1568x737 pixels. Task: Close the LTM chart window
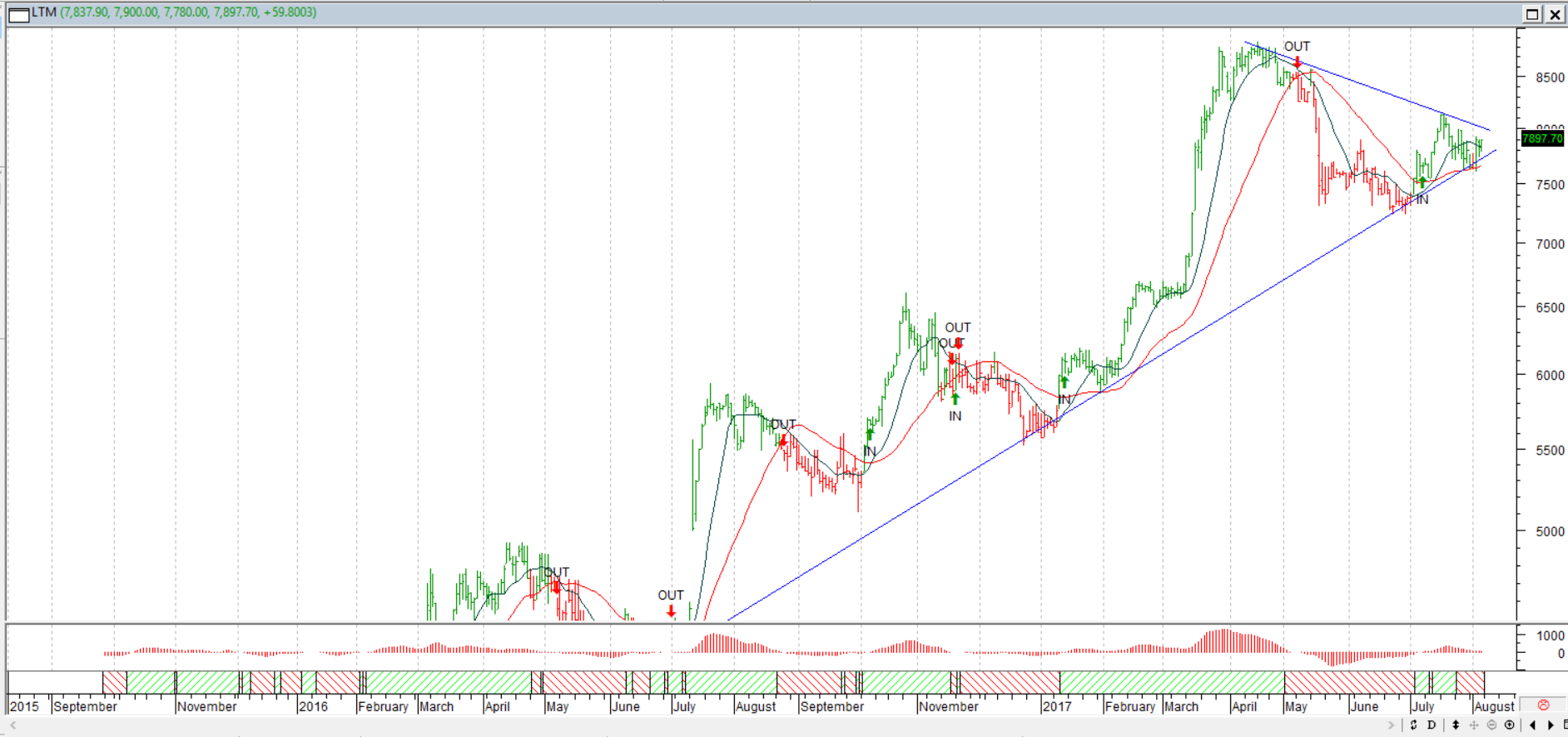pyautogui.click(x=1554, y=14)
